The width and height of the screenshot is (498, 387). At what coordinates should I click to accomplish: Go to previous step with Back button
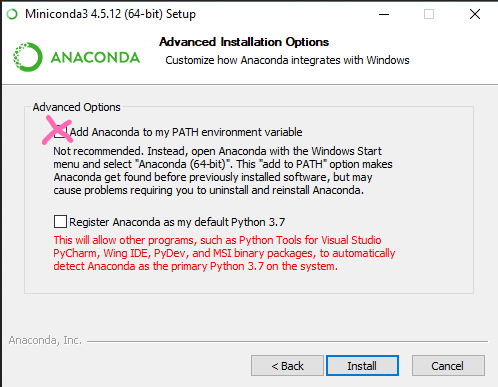tap(287, 366)
